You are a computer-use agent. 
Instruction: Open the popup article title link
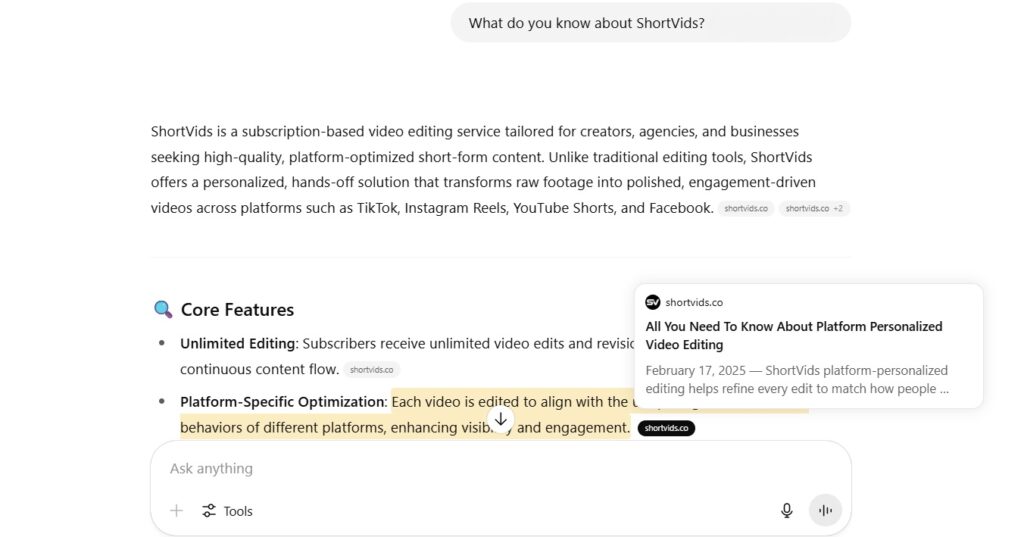click(793, 335)
